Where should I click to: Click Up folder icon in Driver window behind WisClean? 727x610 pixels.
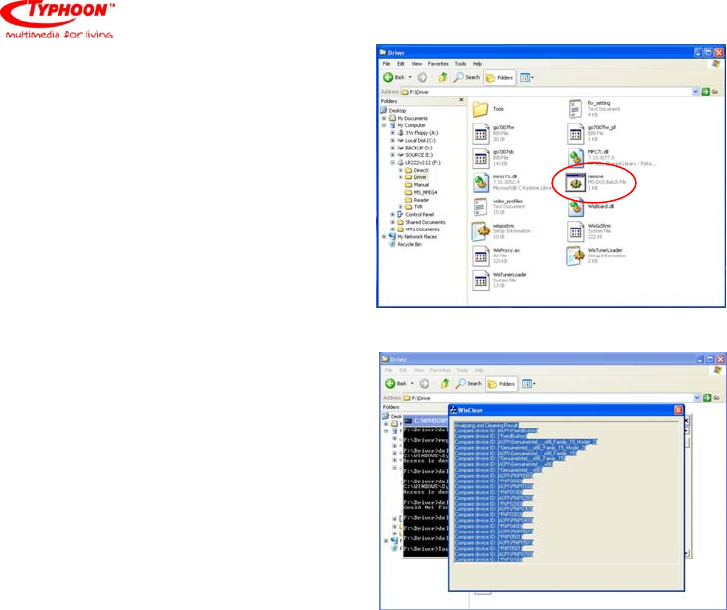click(445, 383)
